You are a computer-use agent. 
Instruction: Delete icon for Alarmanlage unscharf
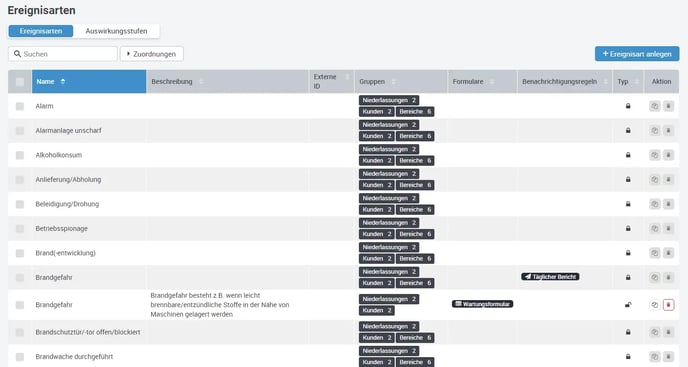click(x=668, y=130)
